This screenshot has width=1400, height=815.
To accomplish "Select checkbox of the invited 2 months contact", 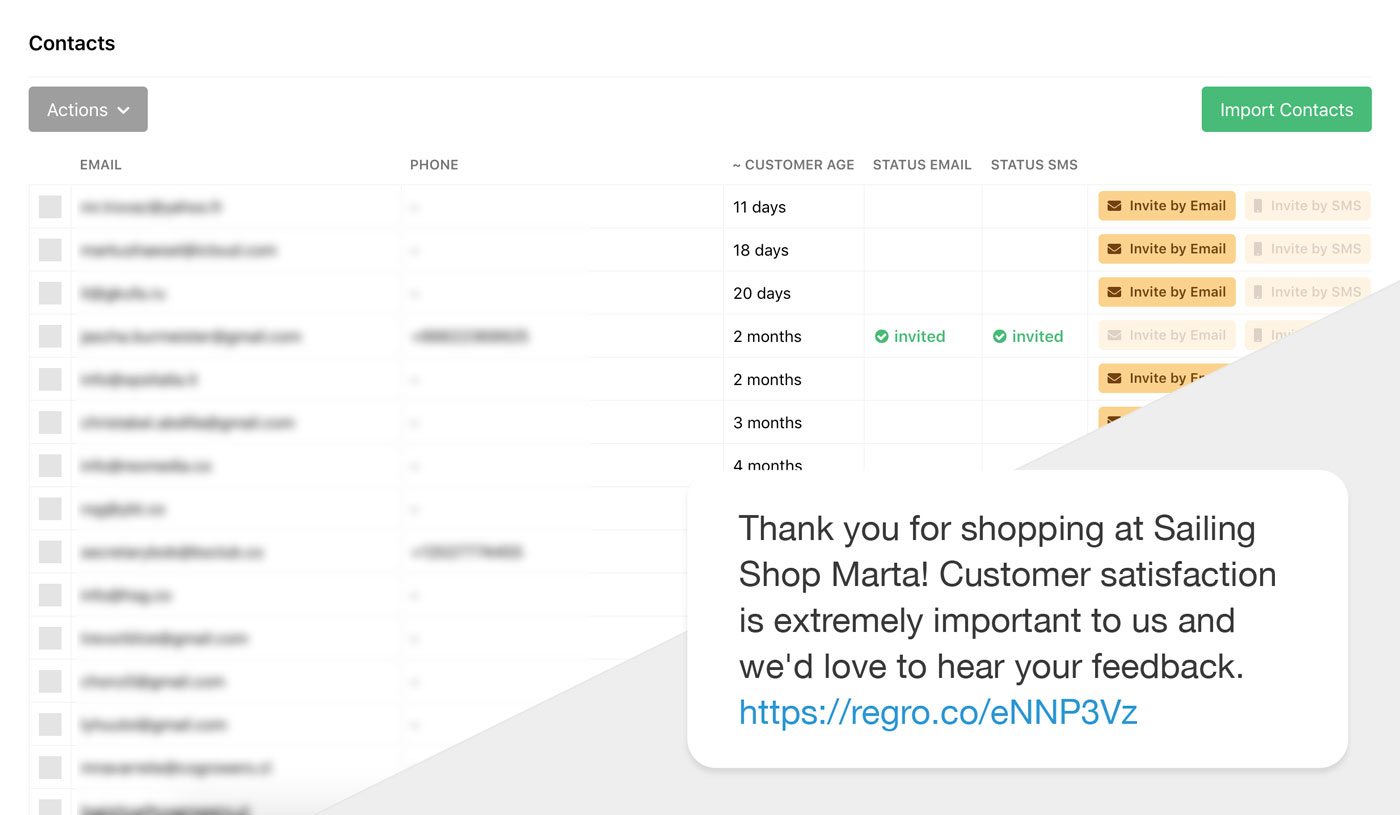I will pyautogui.click(x=50, y=336).
